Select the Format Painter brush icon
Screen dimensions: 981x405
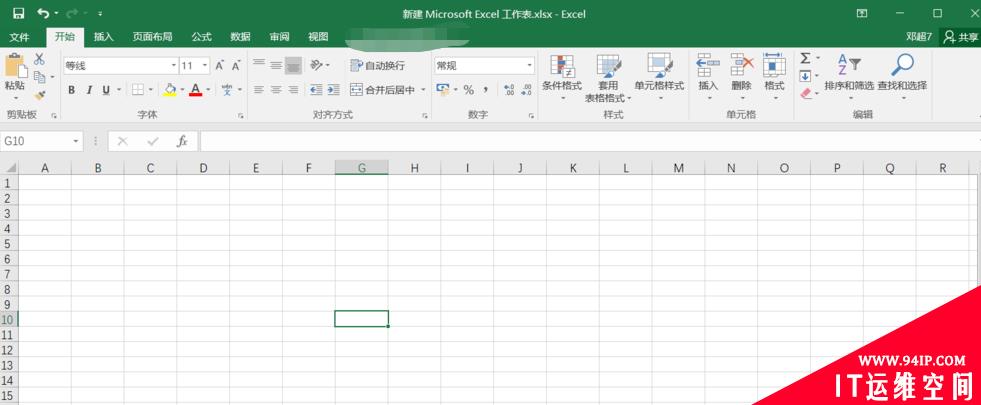coord(39,95)
